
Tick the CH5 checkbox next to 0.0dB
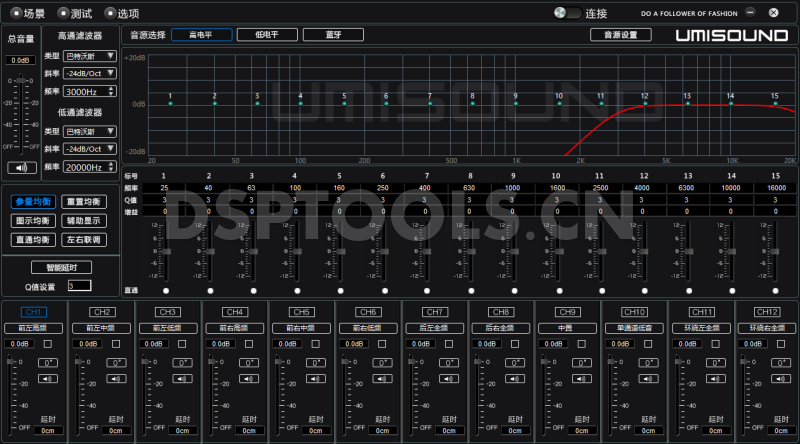316,344
